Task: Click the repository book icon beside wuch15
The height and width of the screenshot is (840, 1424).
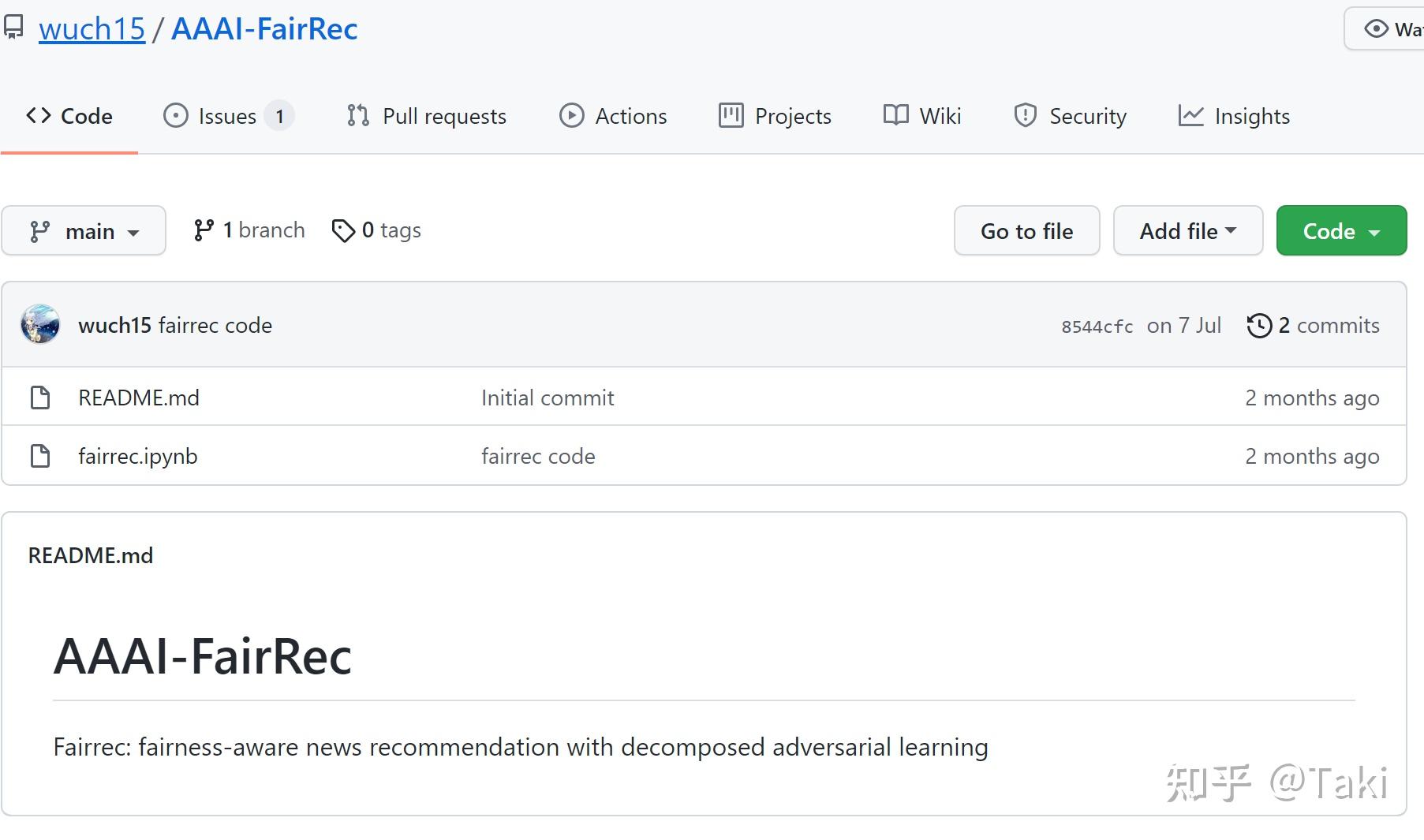Action: [x=13, y=28]
